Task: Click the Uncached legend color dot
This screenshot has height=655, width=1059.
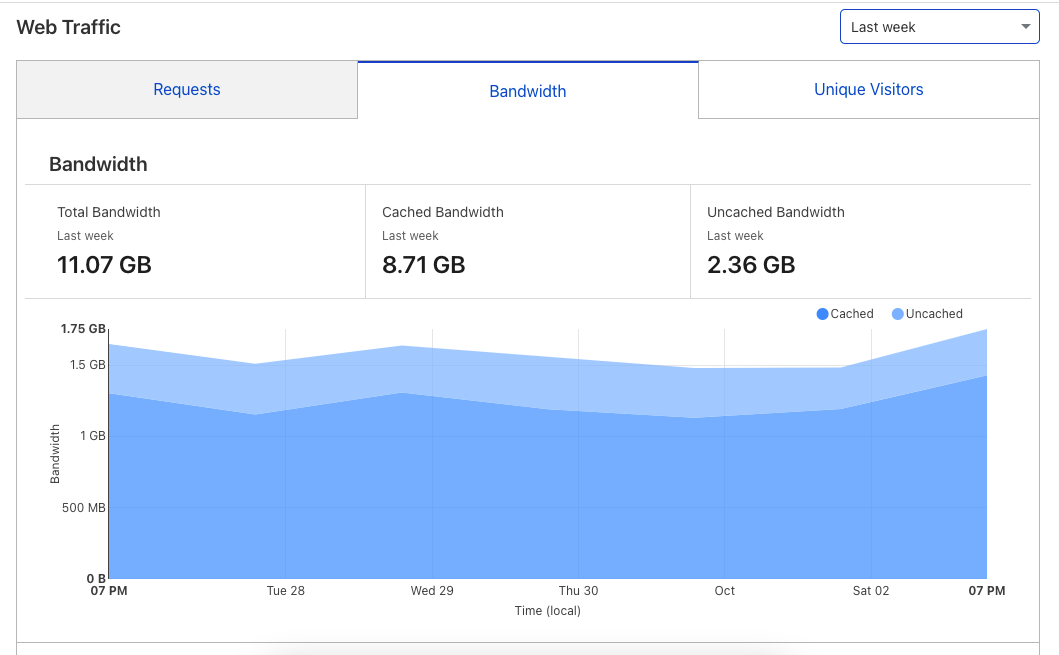Action: pyautogui.click(x=895, y=313)
